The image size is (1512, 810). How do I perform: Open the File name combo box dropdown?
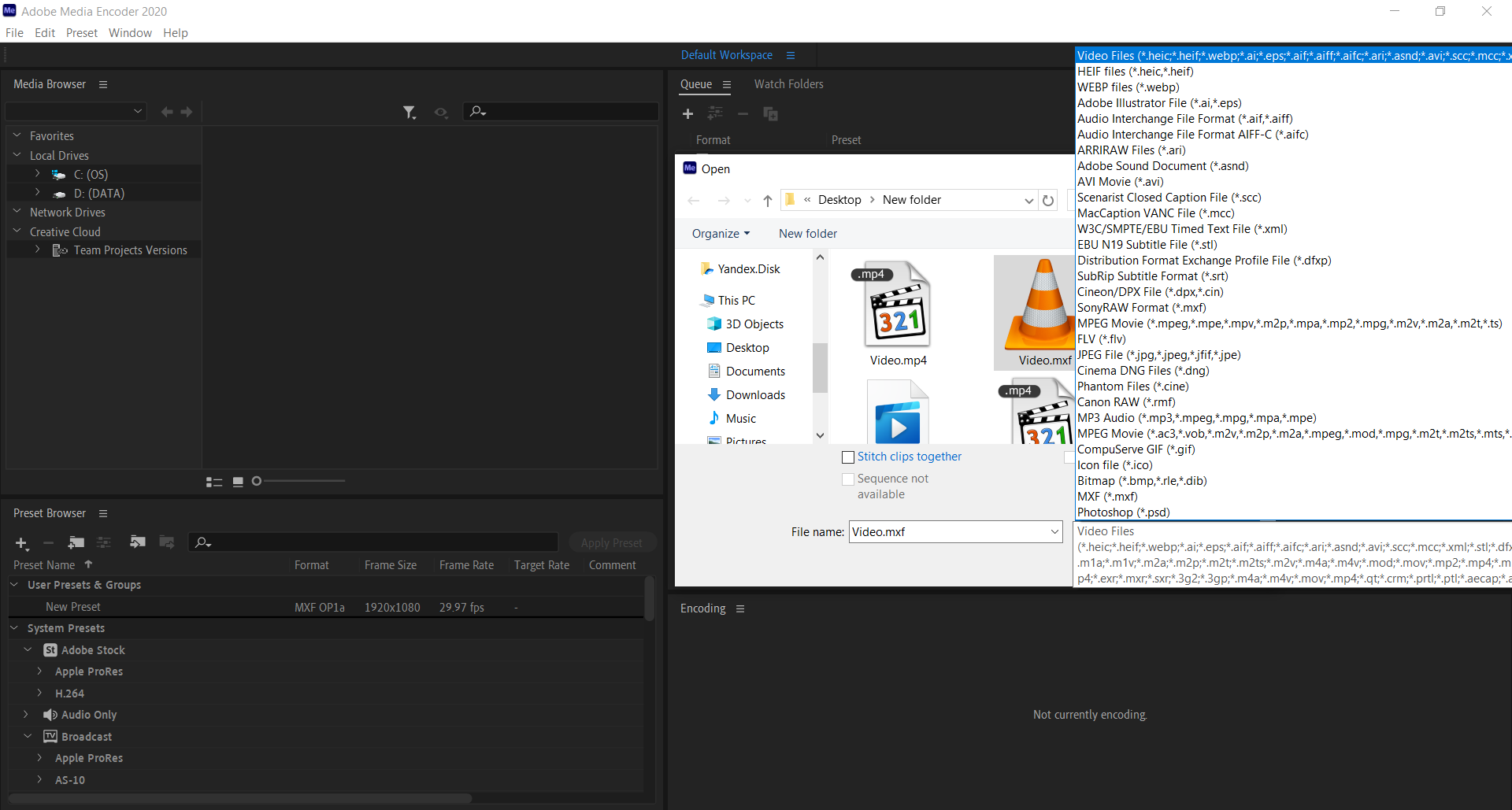coord(1054,532)
